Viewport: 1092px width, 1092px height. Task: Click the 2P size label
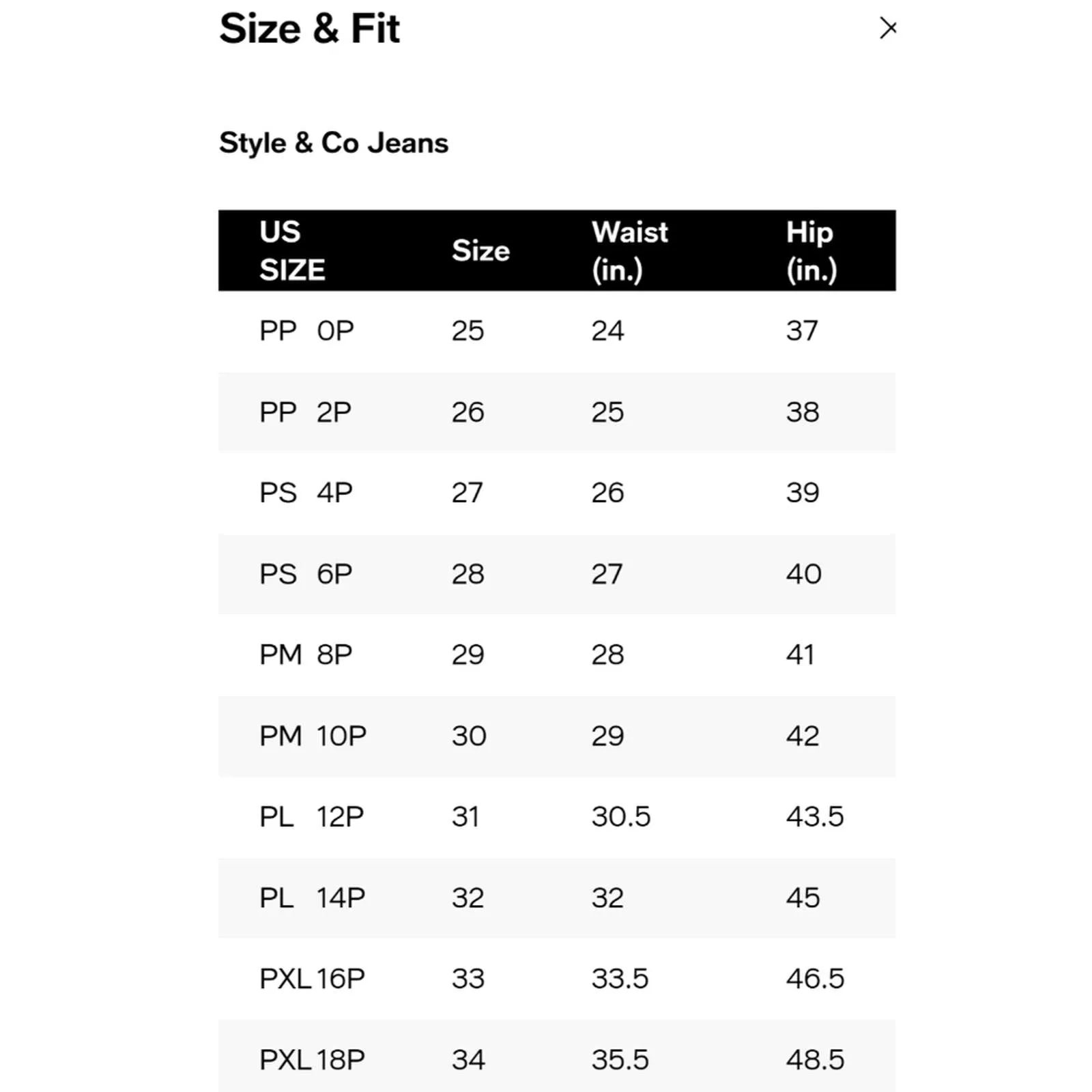click(x=334, y=412)
